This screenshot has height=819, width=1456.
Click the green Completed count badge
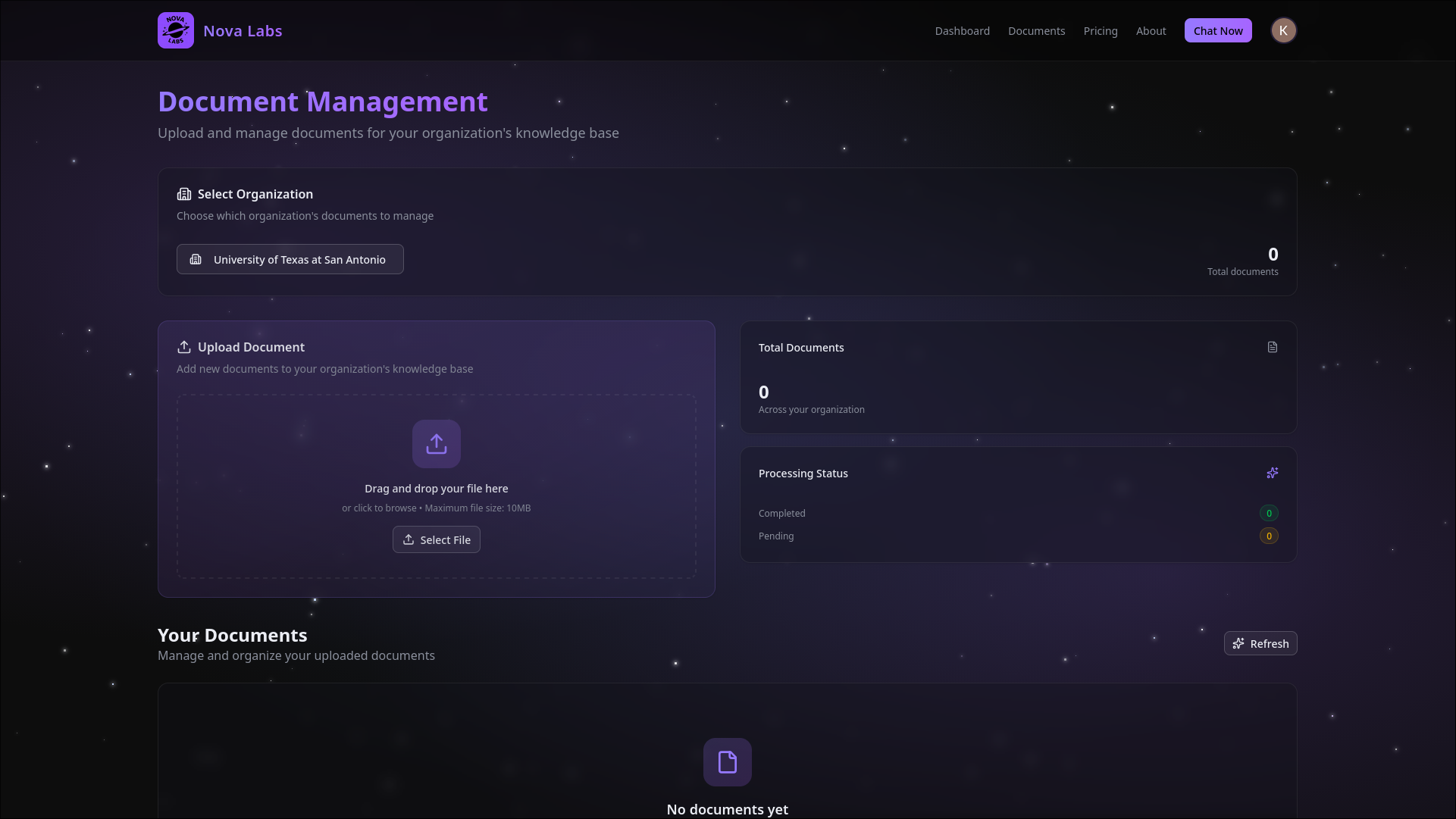pyautogui.click(x=1269, y=513)
